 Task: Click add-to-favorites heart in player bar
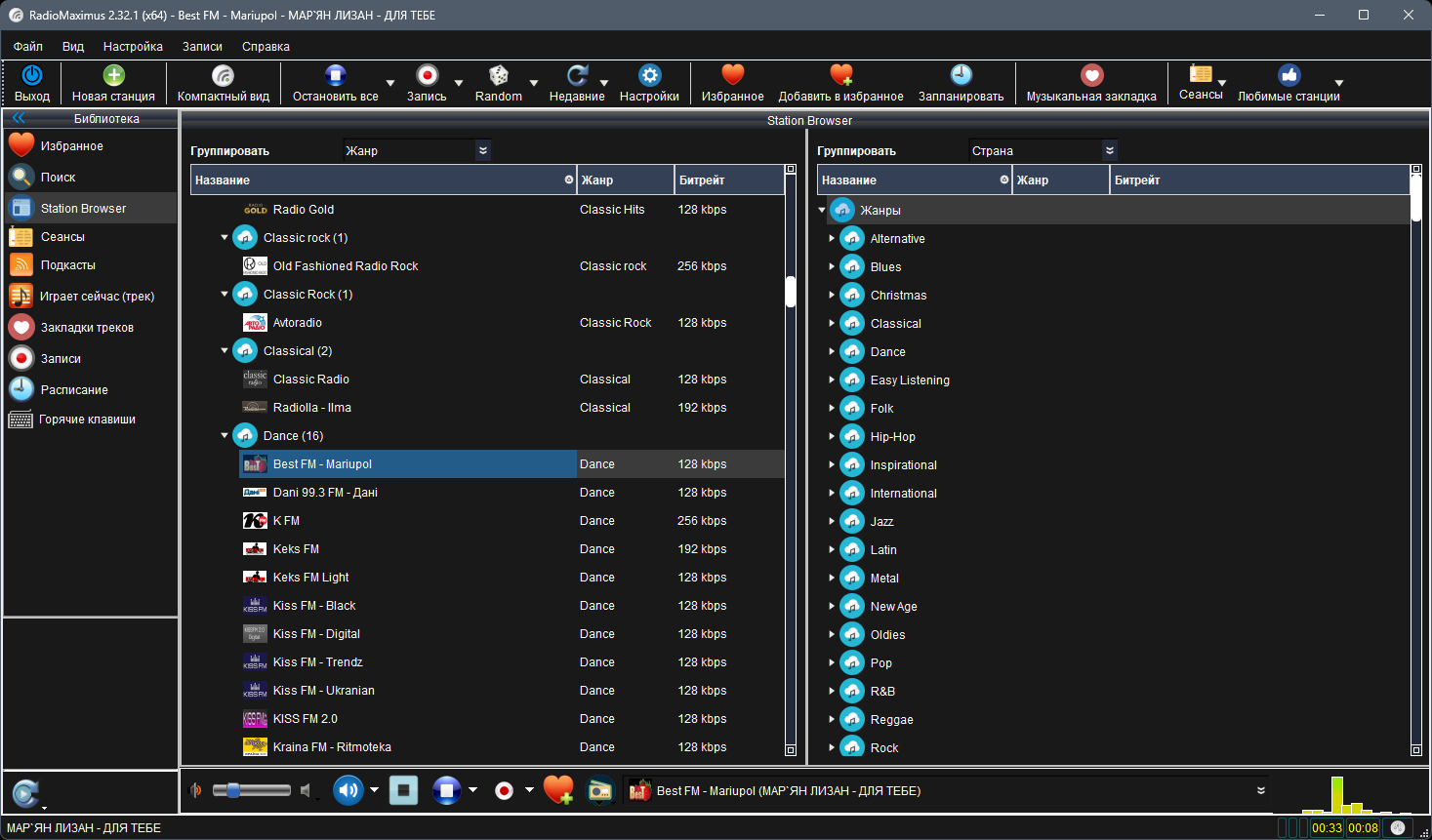558,790
